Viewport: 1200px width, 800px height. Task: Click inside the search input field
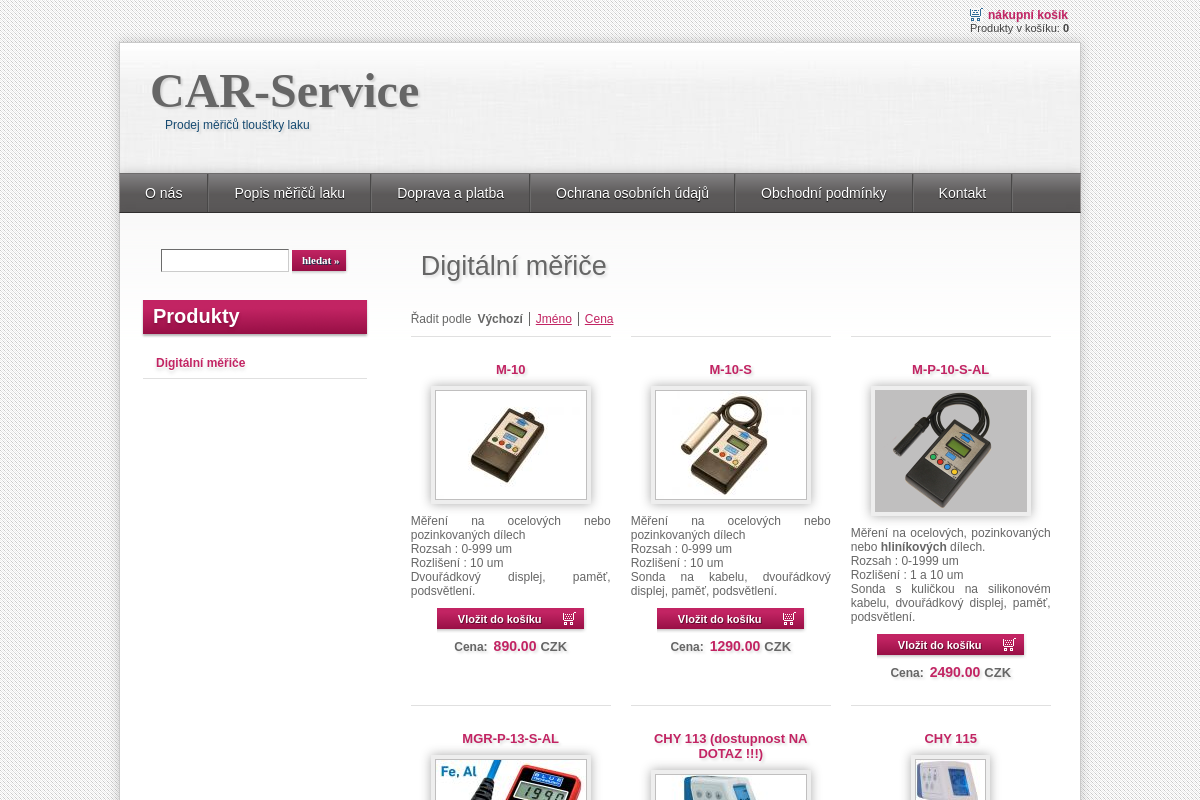(x=224, y=260)
